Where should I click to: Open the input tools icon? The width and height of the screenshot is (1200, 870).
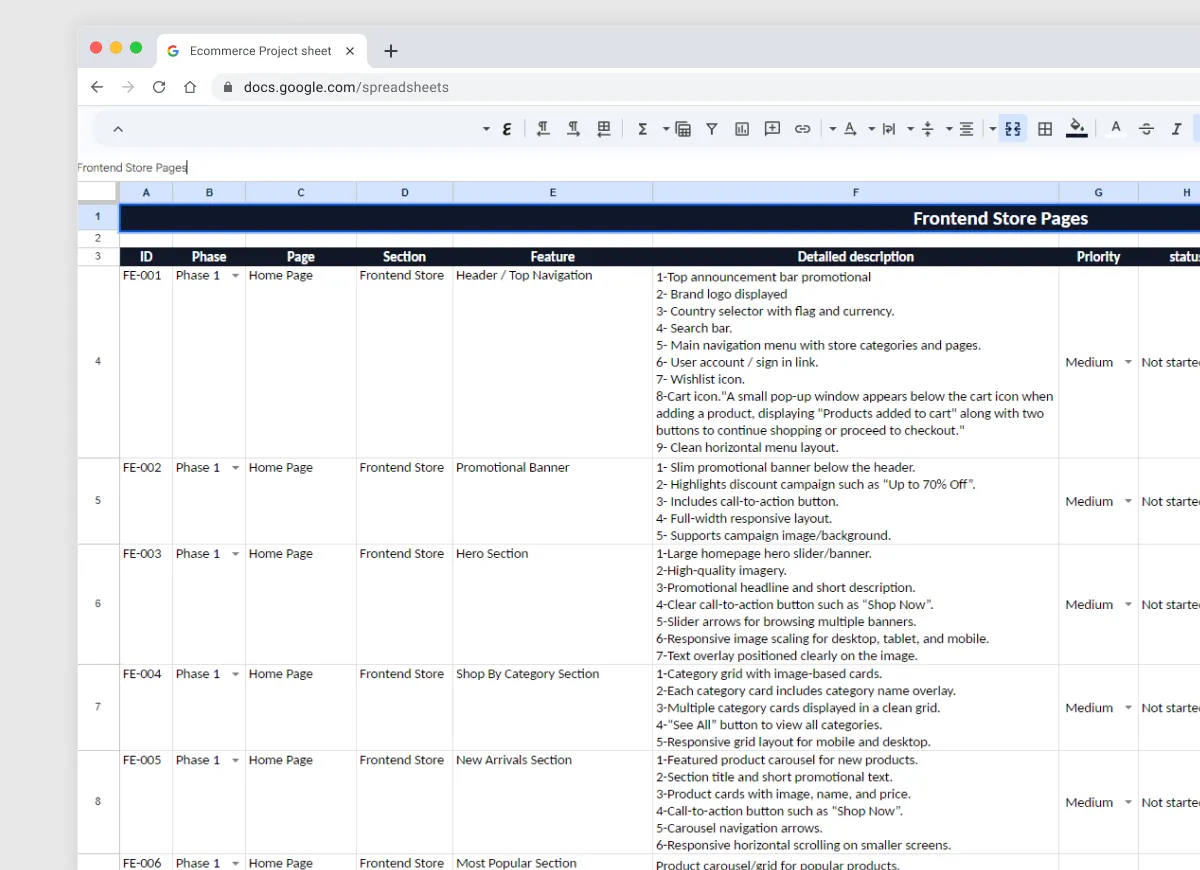pos(507,129)
